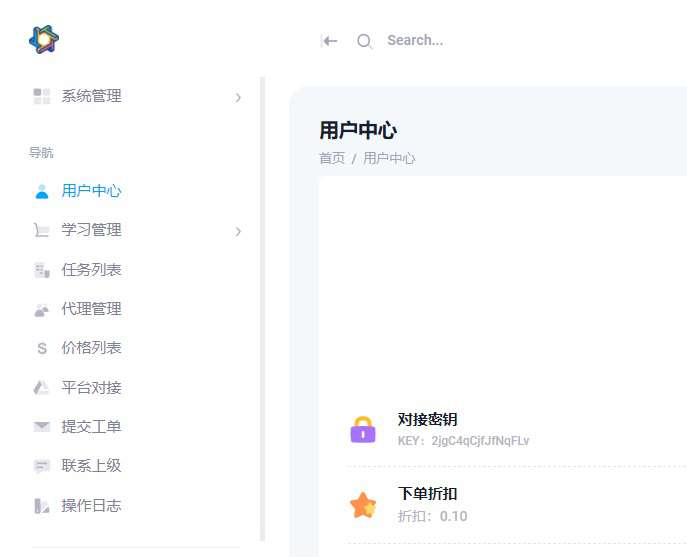Click the colorful hexagon app logo

point(44,39)
